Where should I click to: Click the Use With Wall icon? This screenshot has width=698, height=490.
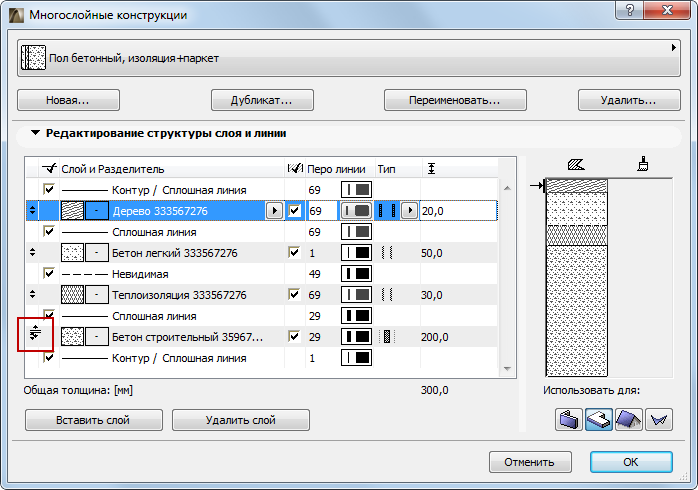click(x=568, y=420)
